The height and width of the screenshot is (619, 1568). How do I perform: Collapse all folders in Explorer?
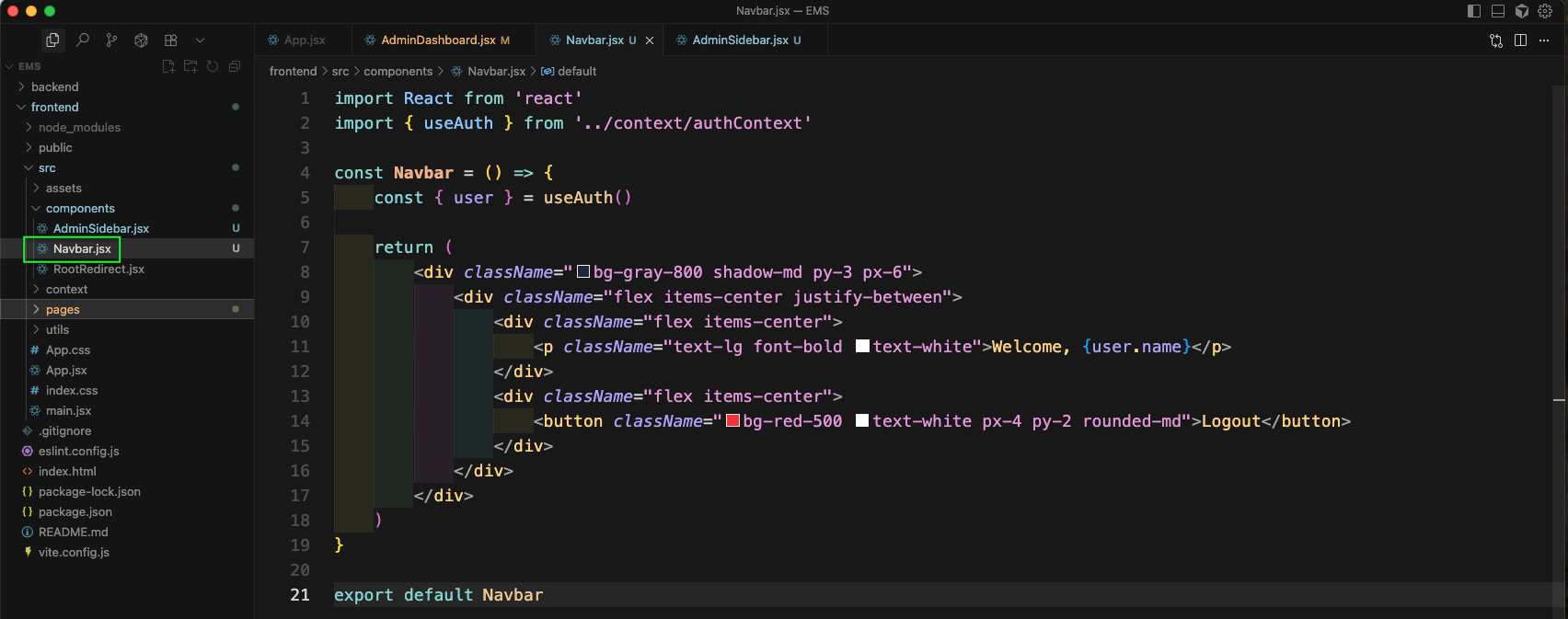[235, 66]
